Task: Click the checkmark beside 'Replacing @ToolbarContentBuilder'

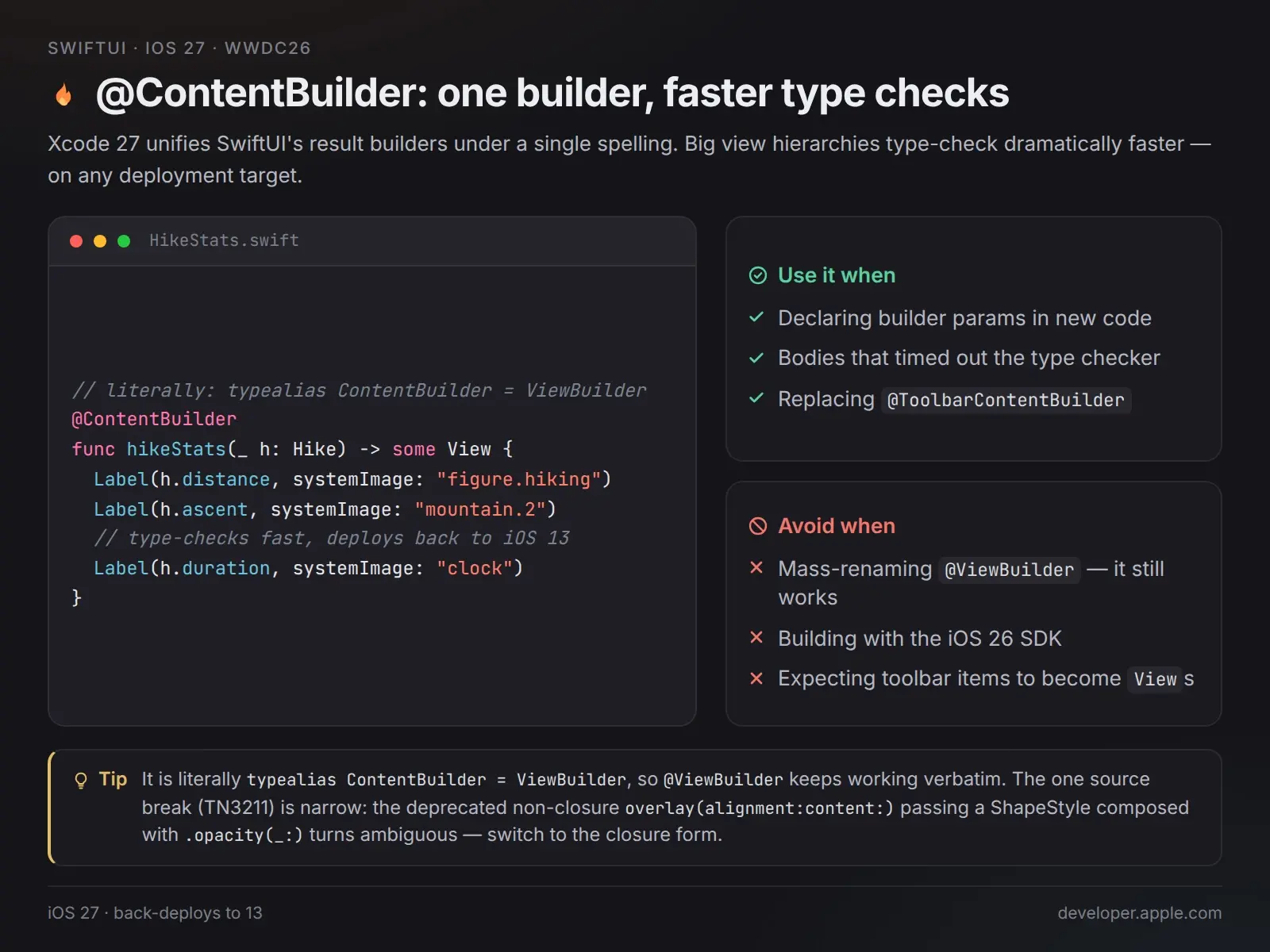Action: (756, 398)
